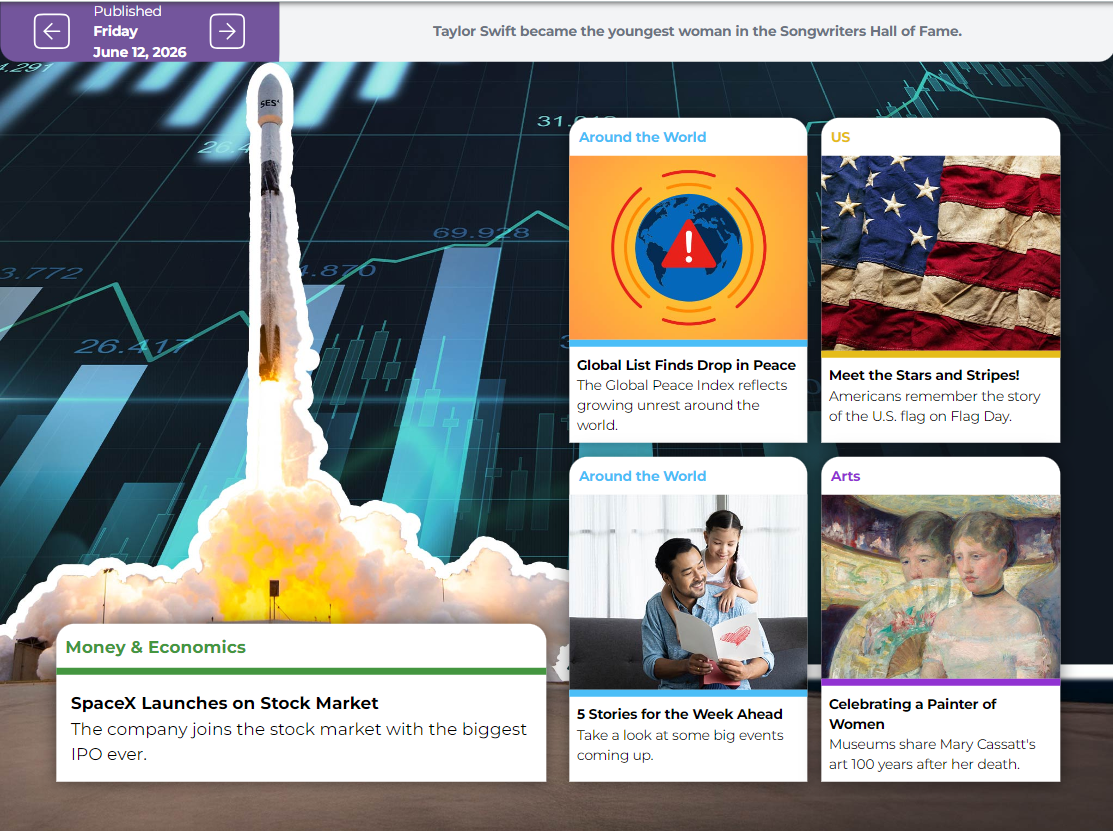Select text 'Take a look at some big events'
The height and width of the screenshot is (831, 1113).
click(x=680, y=735)
